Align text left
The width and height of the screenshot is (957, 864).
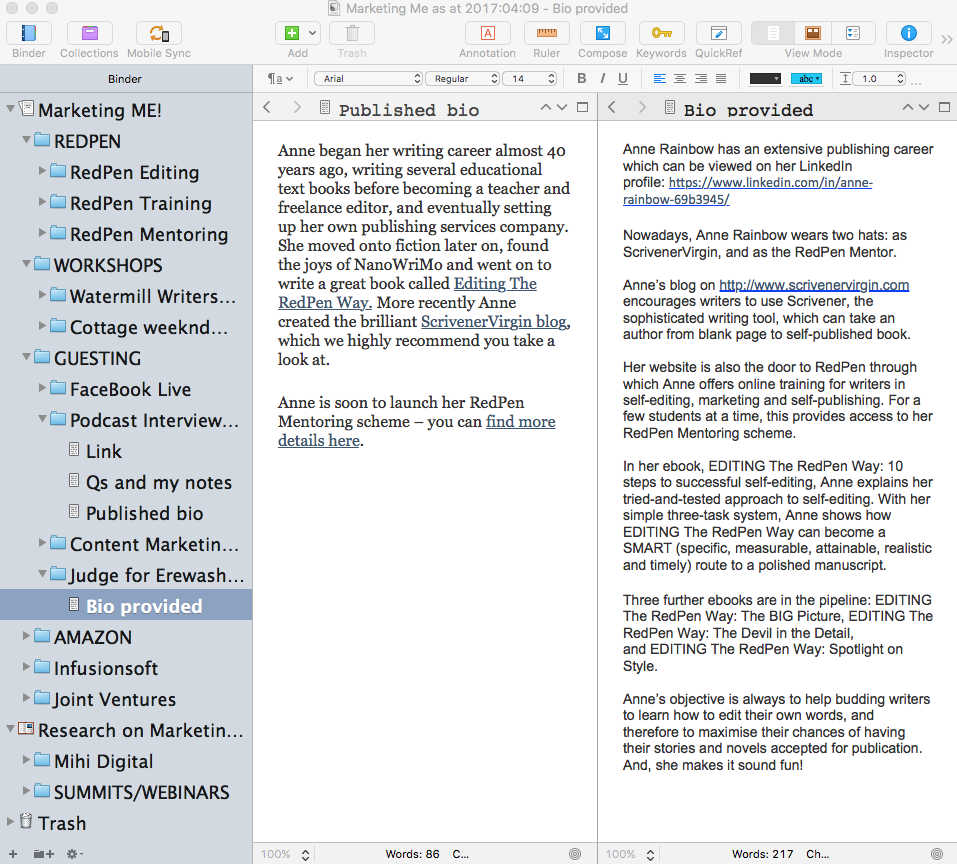tap(660, 78)
